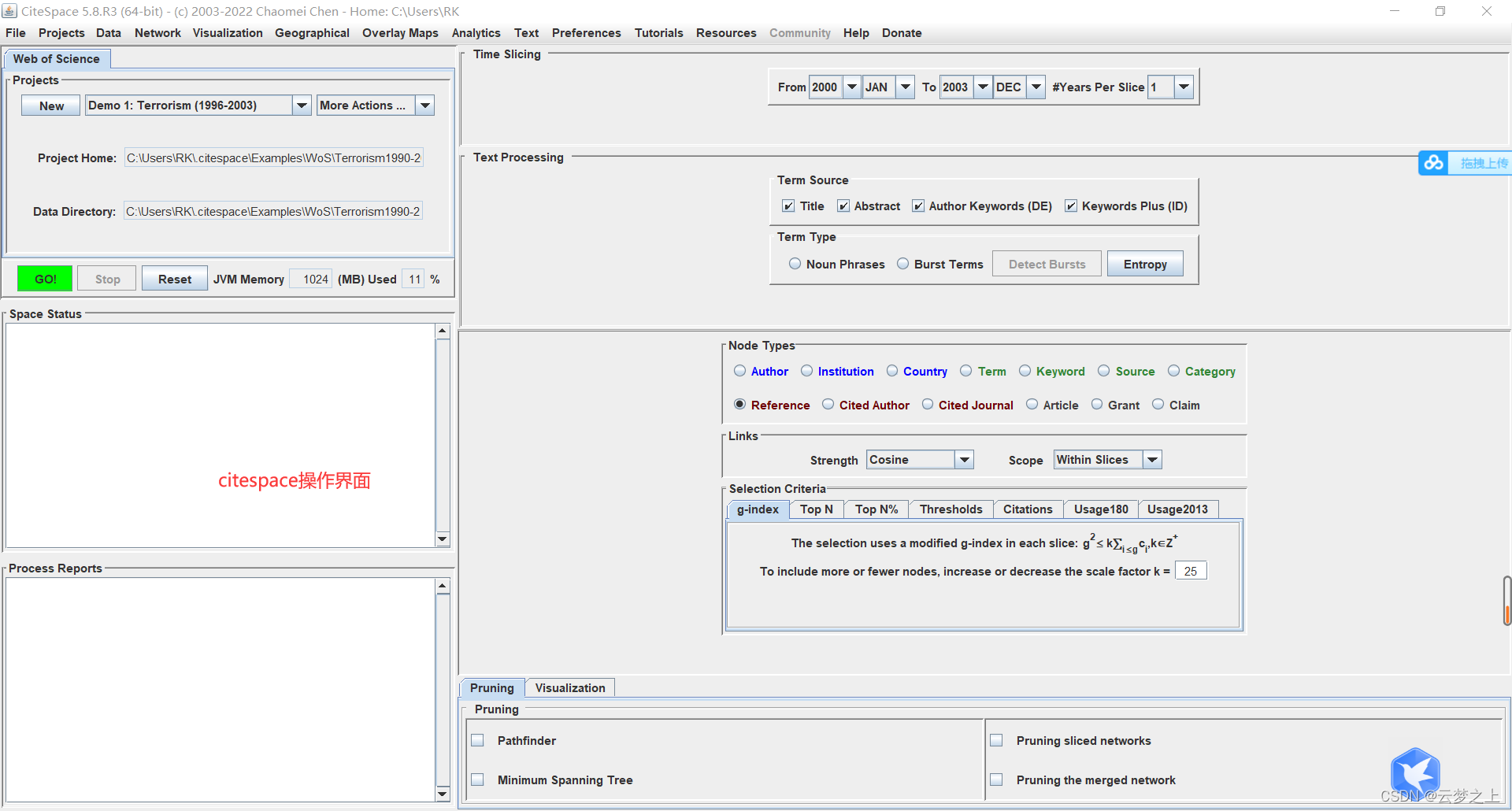
Task: Open the File menu
Action: (16, 33)
